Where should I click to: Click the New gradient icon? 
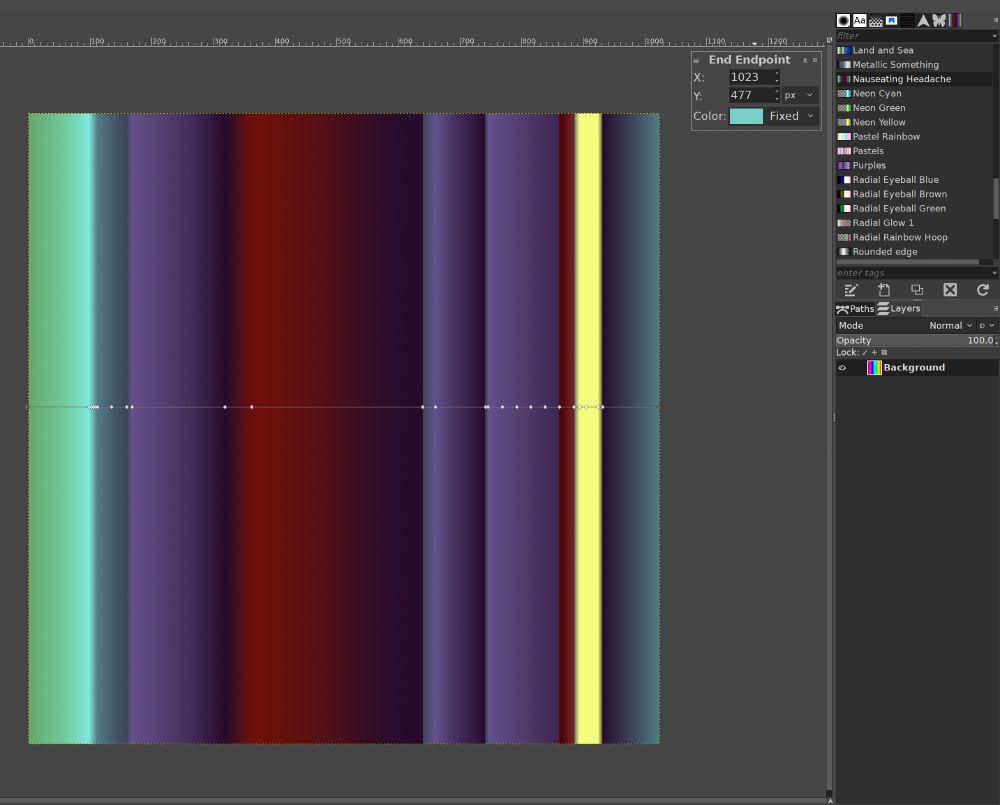pos(884,290)
